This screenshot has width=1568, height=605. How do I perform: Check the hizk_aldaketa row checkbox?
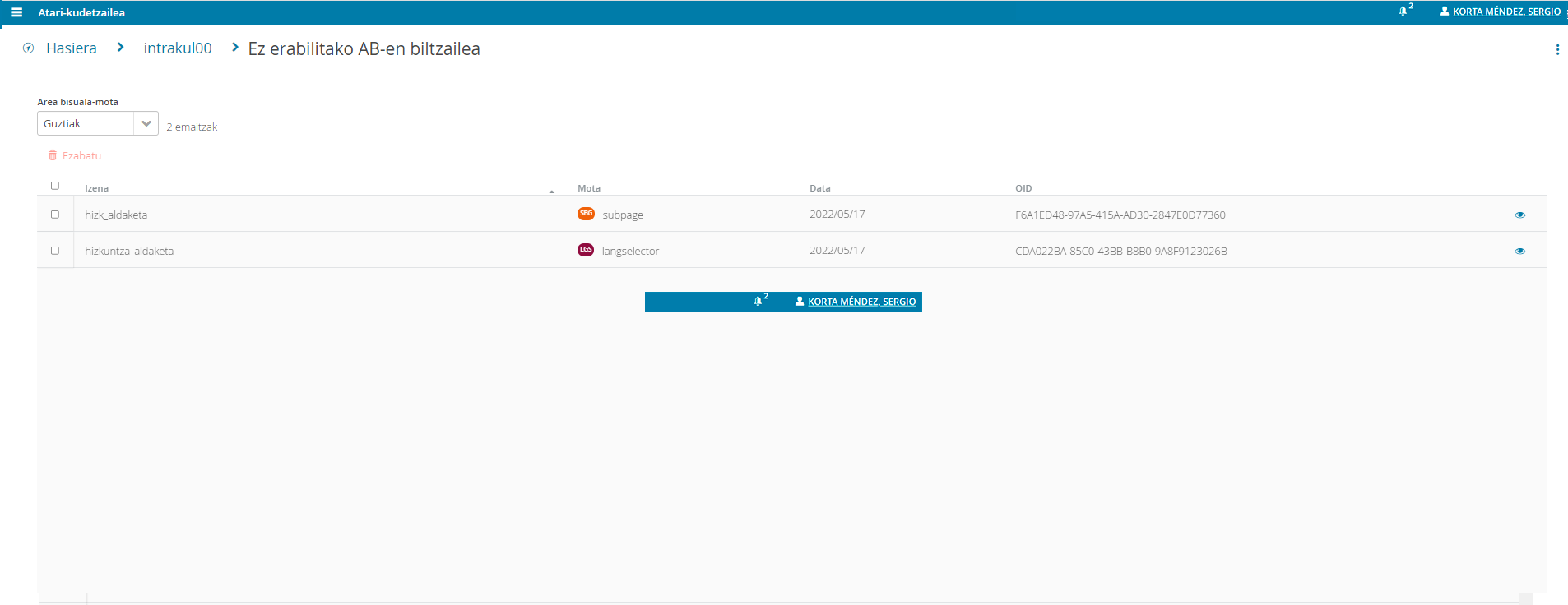(x=55, y=215)
